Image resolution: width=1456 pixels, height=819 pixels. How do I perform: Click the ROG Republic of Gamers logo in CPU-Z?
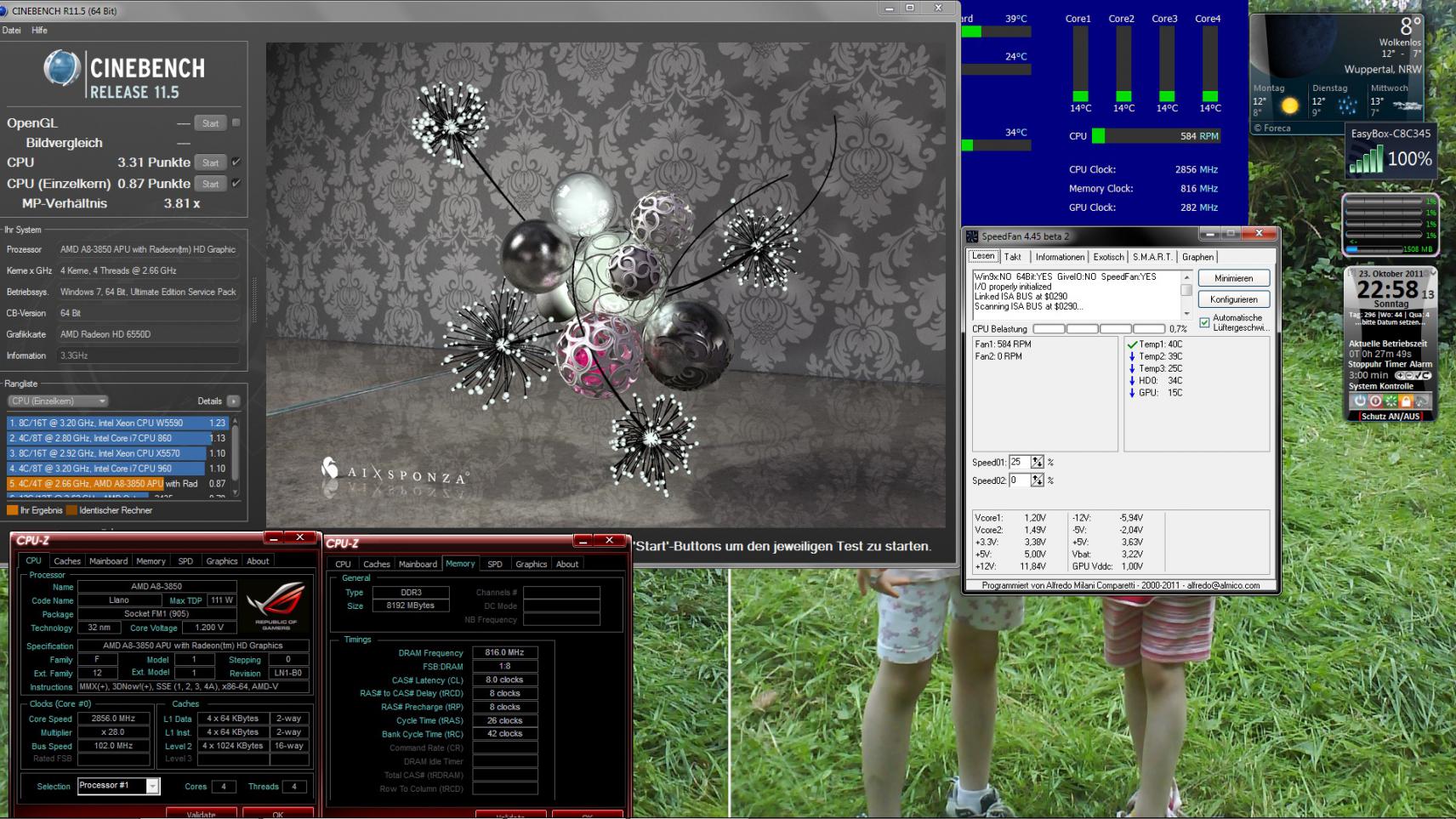click(276, 605)
